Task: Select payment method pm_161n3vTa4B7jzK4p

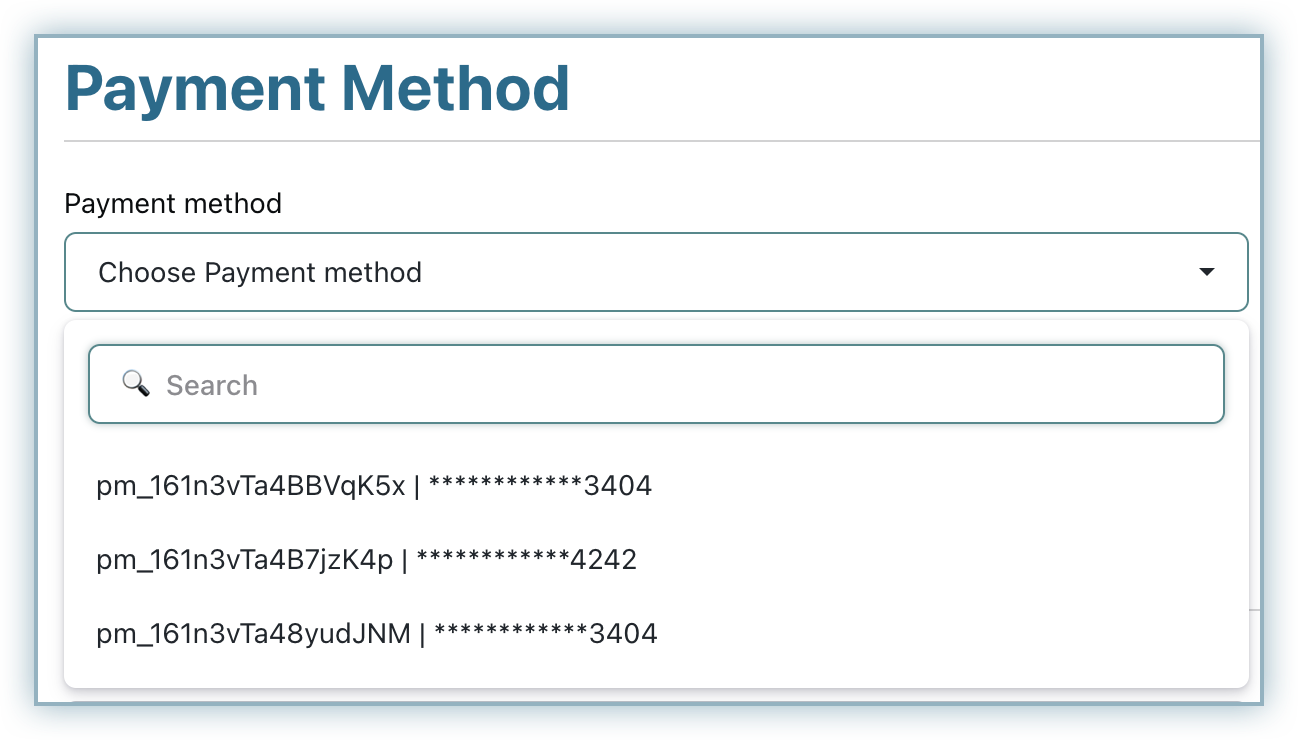Action: (x=366, y=560)
